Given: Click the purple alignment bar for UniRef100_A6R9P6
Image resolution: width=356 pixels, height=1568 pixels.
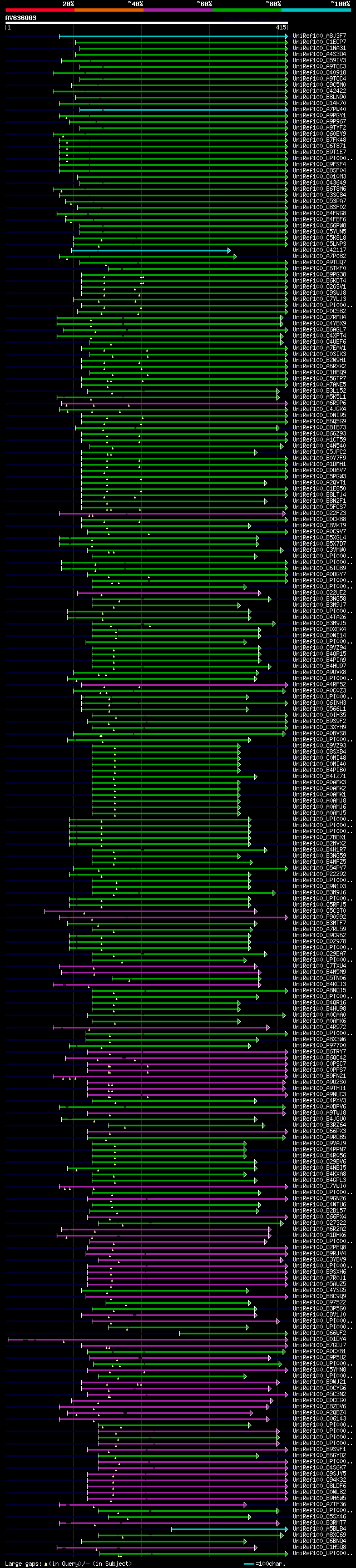Looking at the screenshot, I should pyautogui.click(x=174, y=403).
